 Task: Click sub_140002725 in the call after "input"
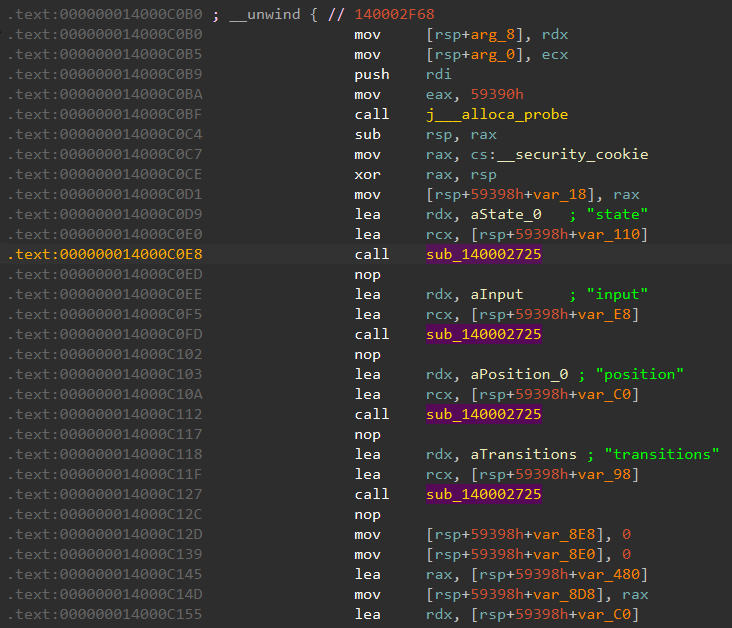484,334
